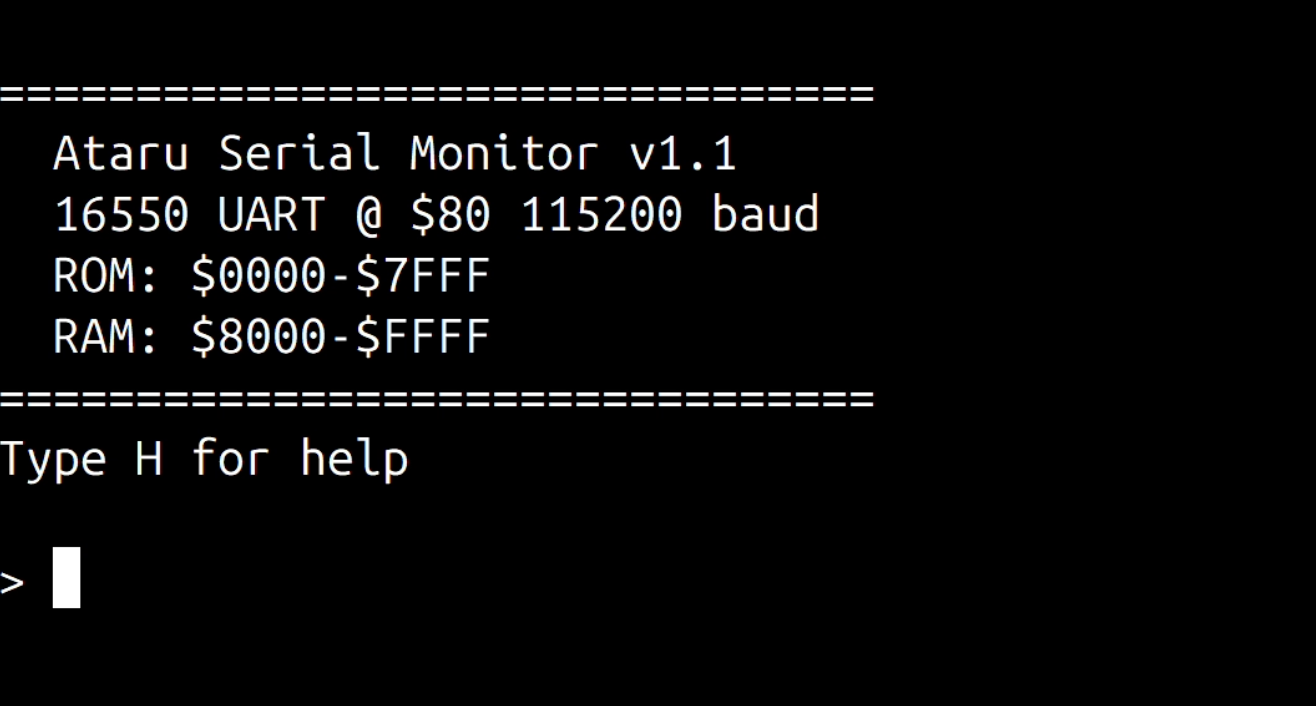
Task: Click the word "help" in the hint line
Action: pos(354,459)
